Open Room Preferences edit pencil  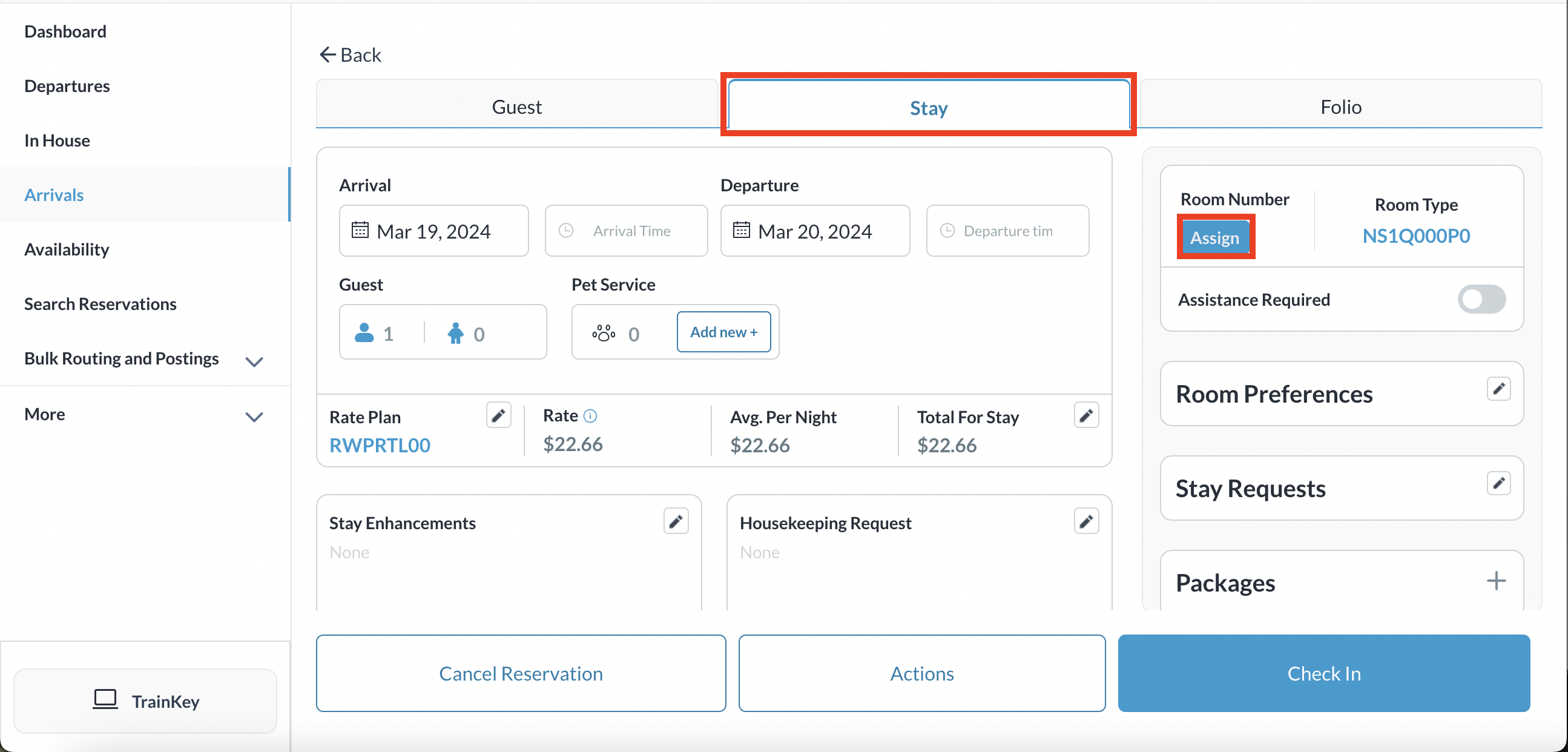[1498, 389]
